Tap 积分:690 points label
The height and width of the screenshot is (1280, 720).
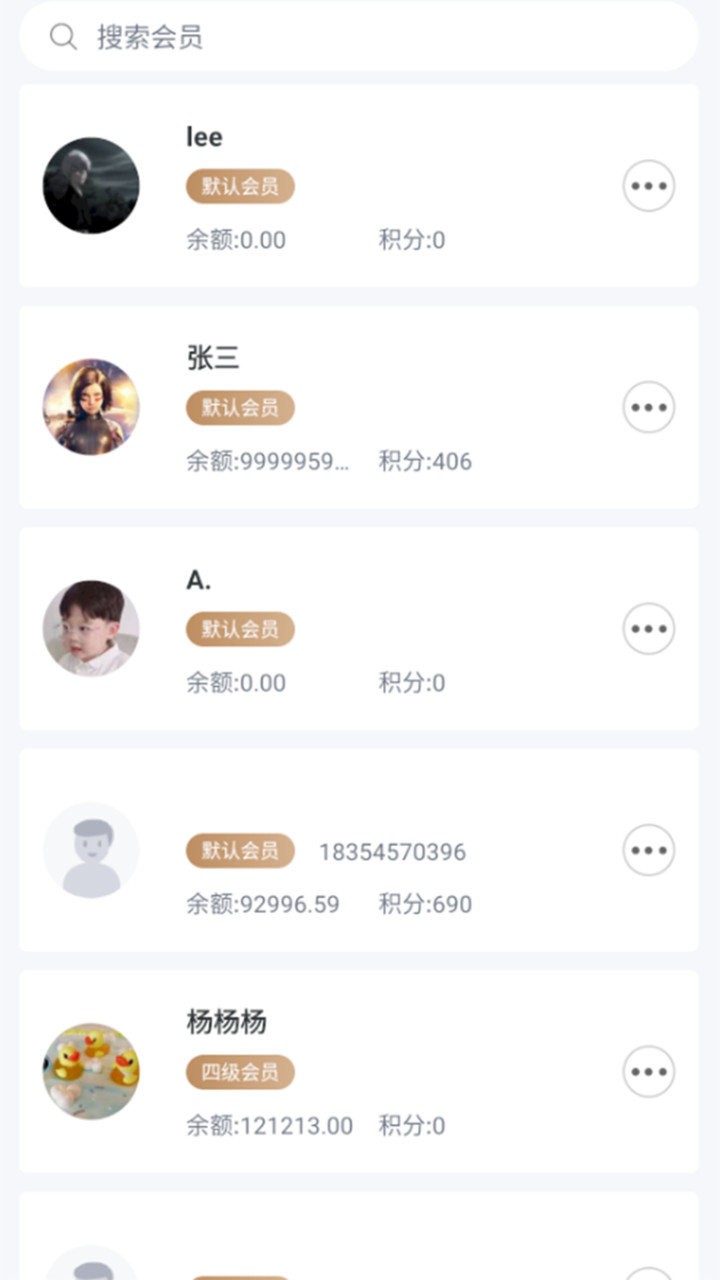(425, 904)
